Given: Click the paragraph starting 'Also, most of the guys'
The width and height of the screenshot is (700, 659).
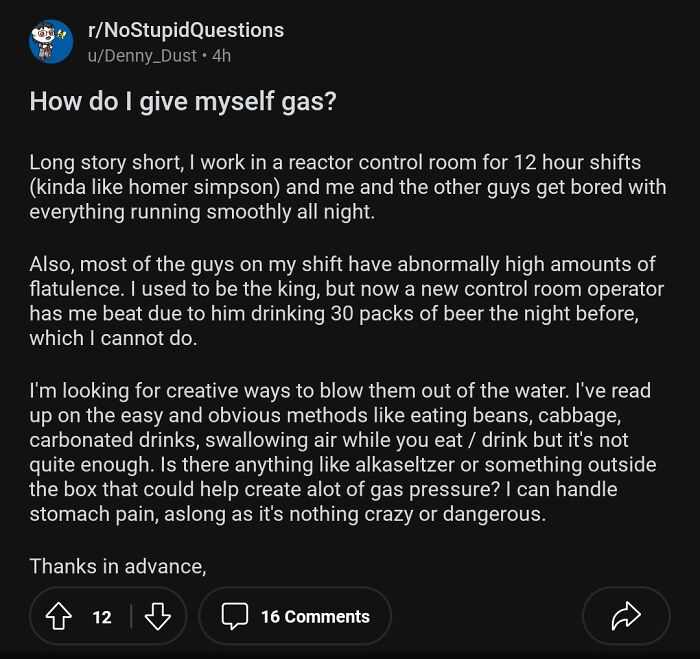Looking at the screenshot, I should coord(340,301).
